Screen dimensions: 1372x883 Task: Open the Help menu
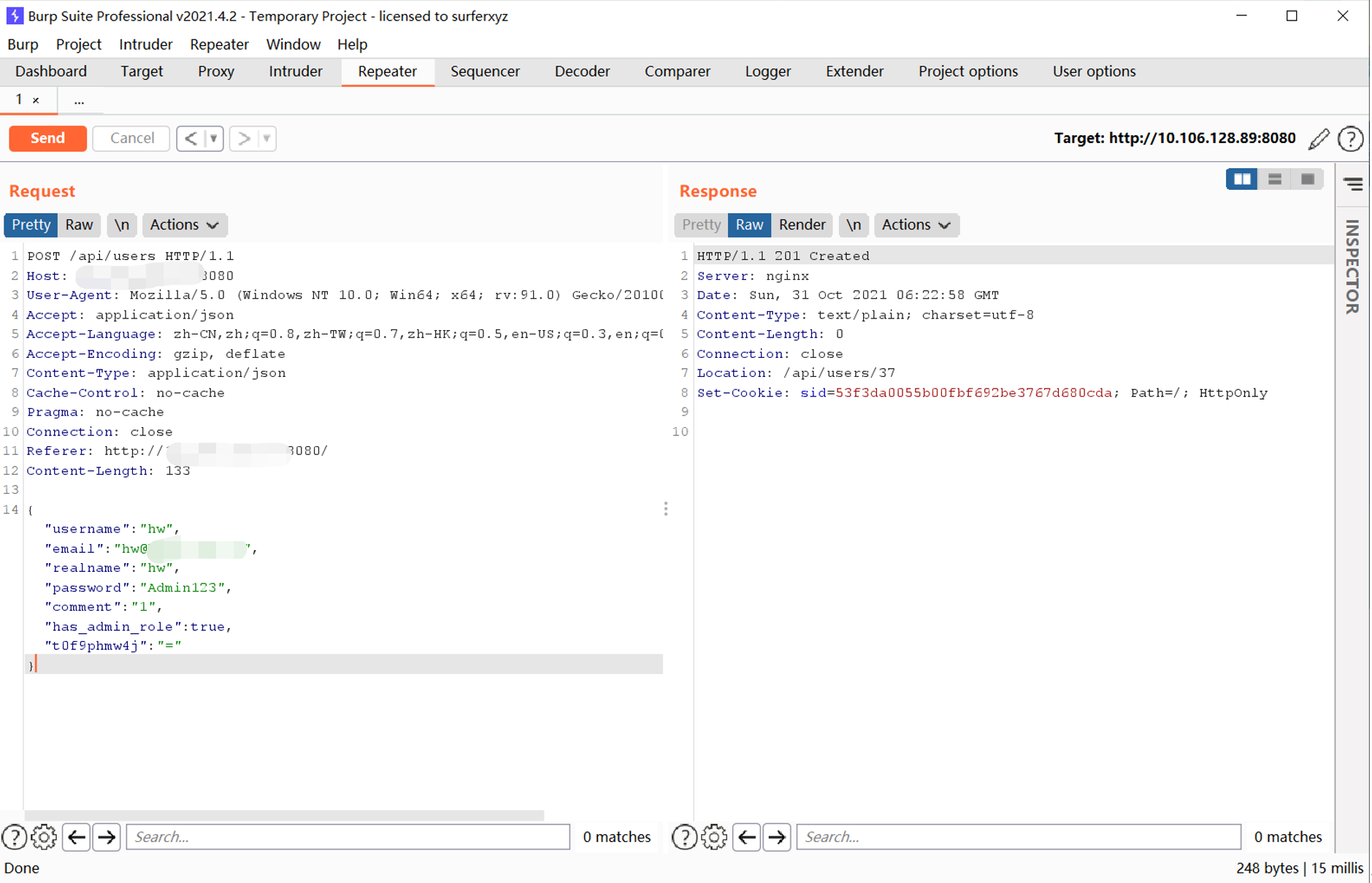click(x=352, y=45)
